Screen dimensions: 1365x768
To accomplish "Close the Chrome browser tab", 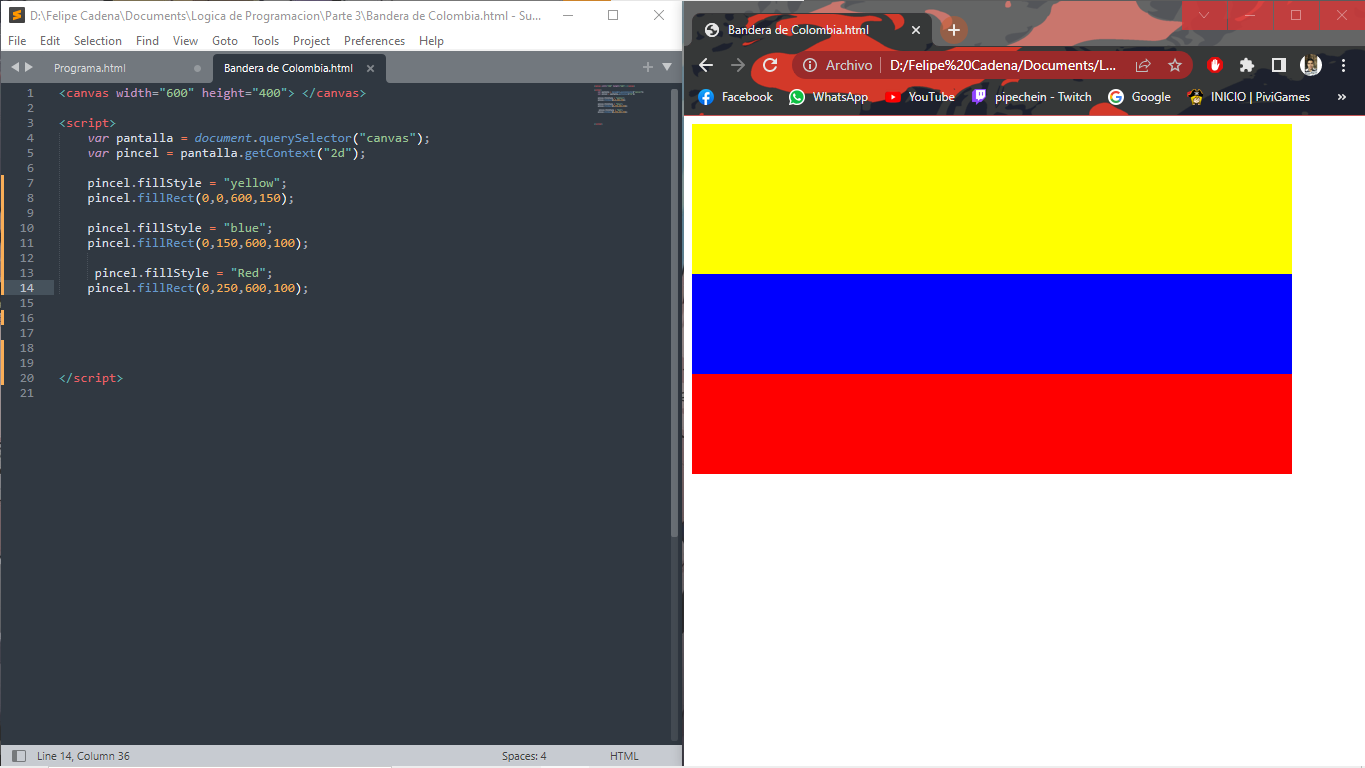I will point(916,30).
